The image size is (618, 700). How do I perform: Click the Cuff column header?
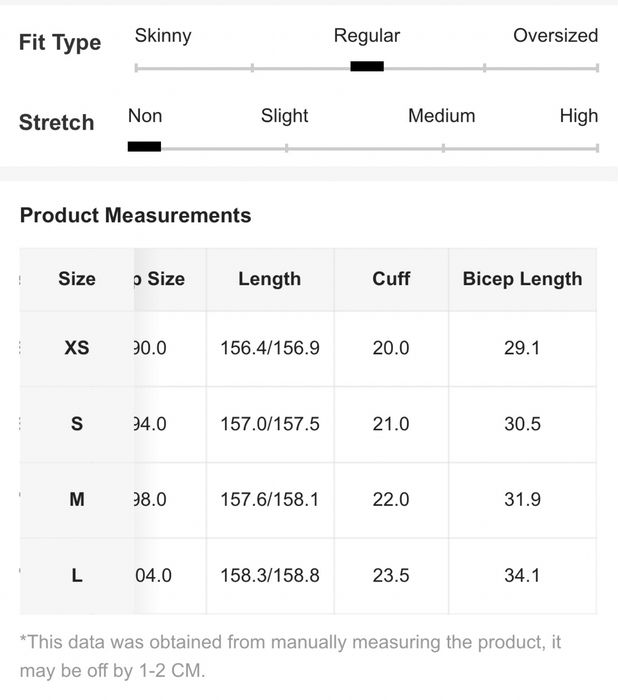[391, 279]
